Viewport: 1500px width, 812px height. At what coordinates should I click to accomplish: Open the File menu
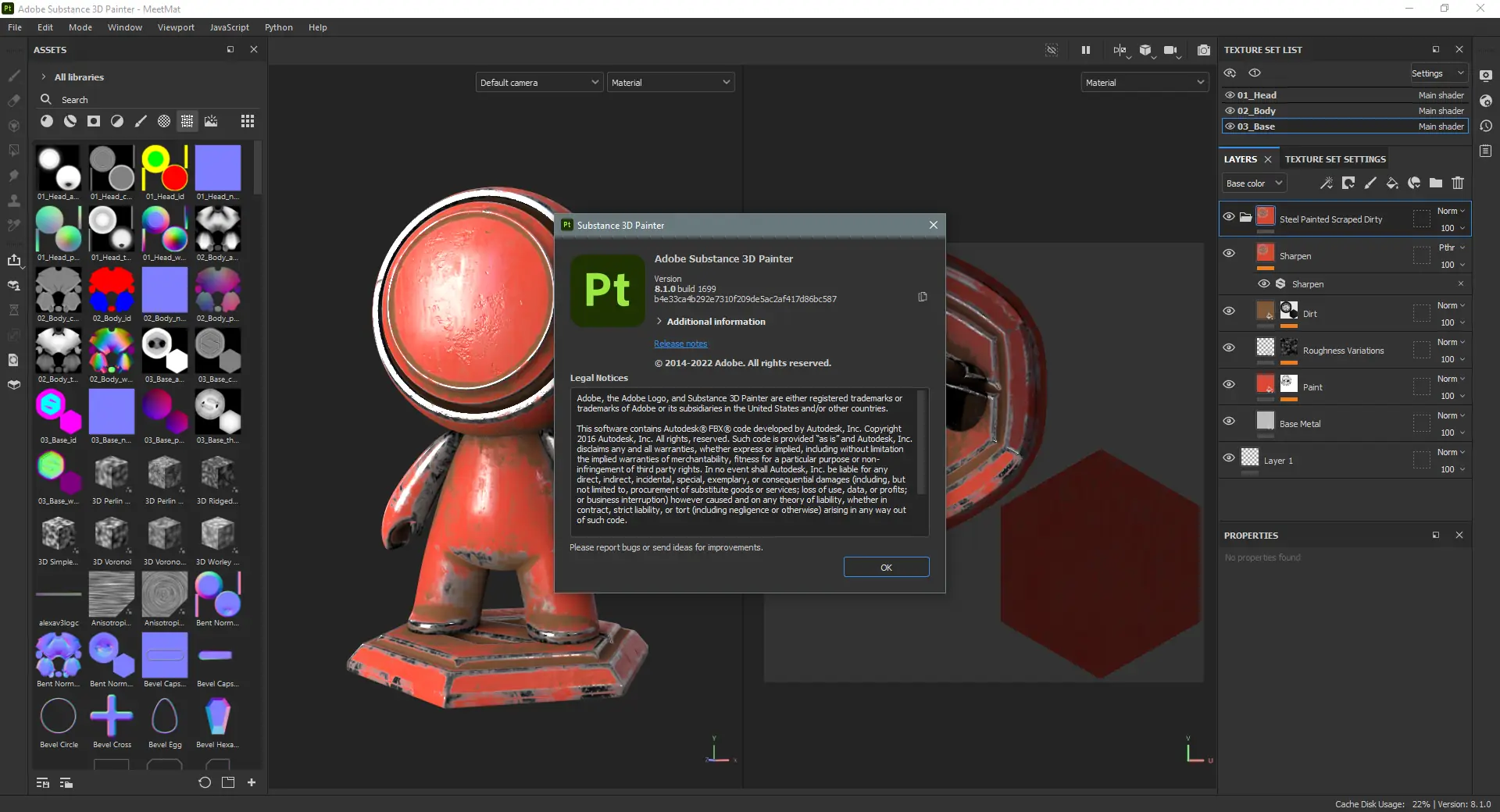pyautogui.click(x=15, y=27)
